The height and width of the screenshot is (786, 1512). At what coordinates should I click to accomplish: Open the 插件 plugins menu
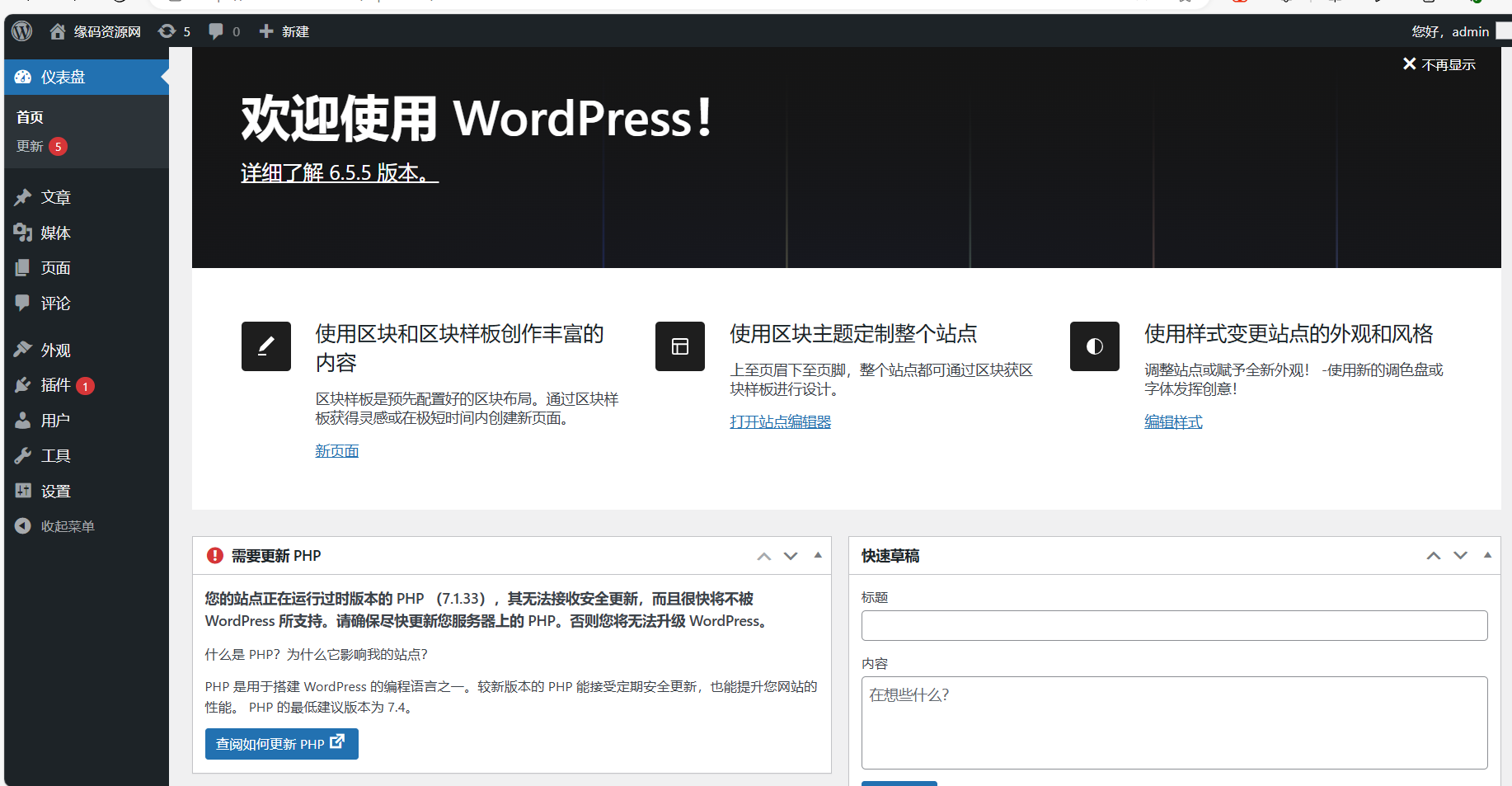point(87,385)
